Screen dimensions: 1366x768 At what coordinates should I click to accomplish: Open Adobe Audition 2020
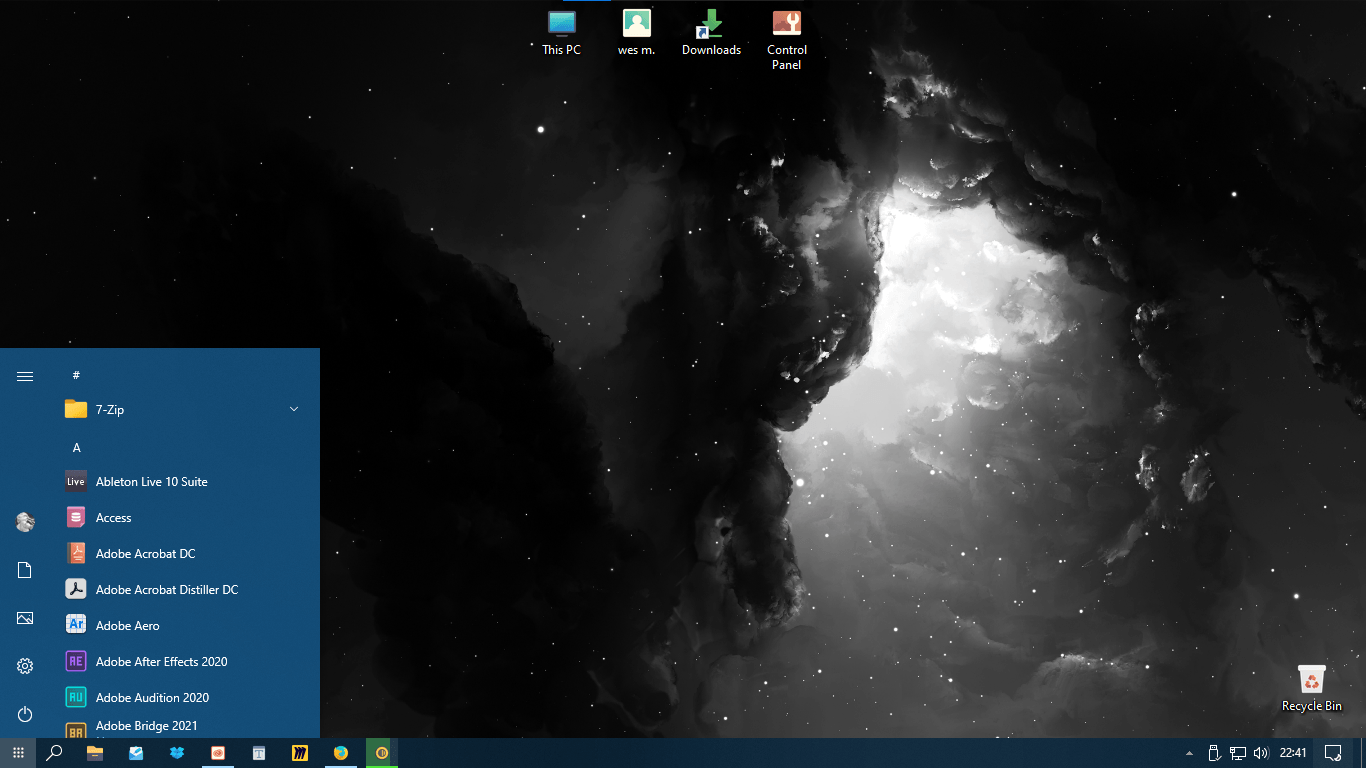tap(151, 698)
